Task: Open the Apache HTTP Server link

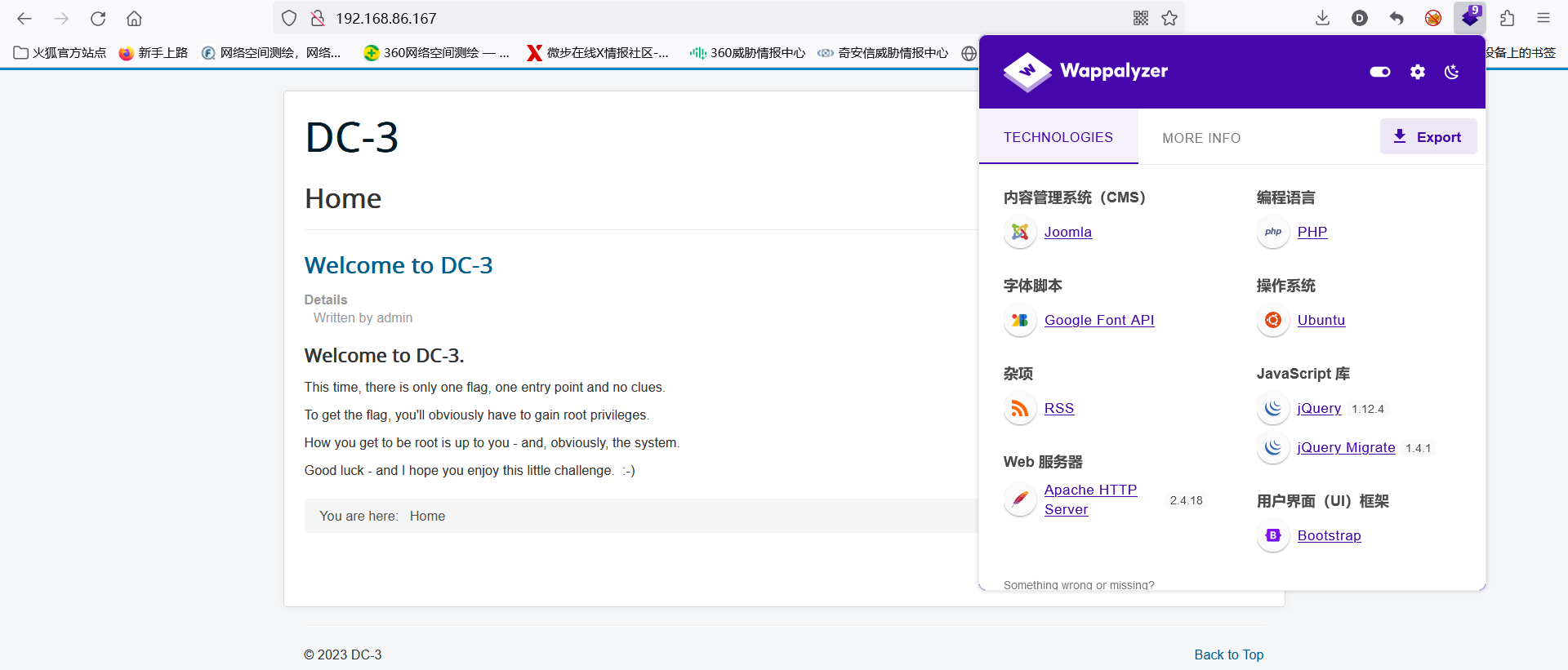Action: (1090, 499)
